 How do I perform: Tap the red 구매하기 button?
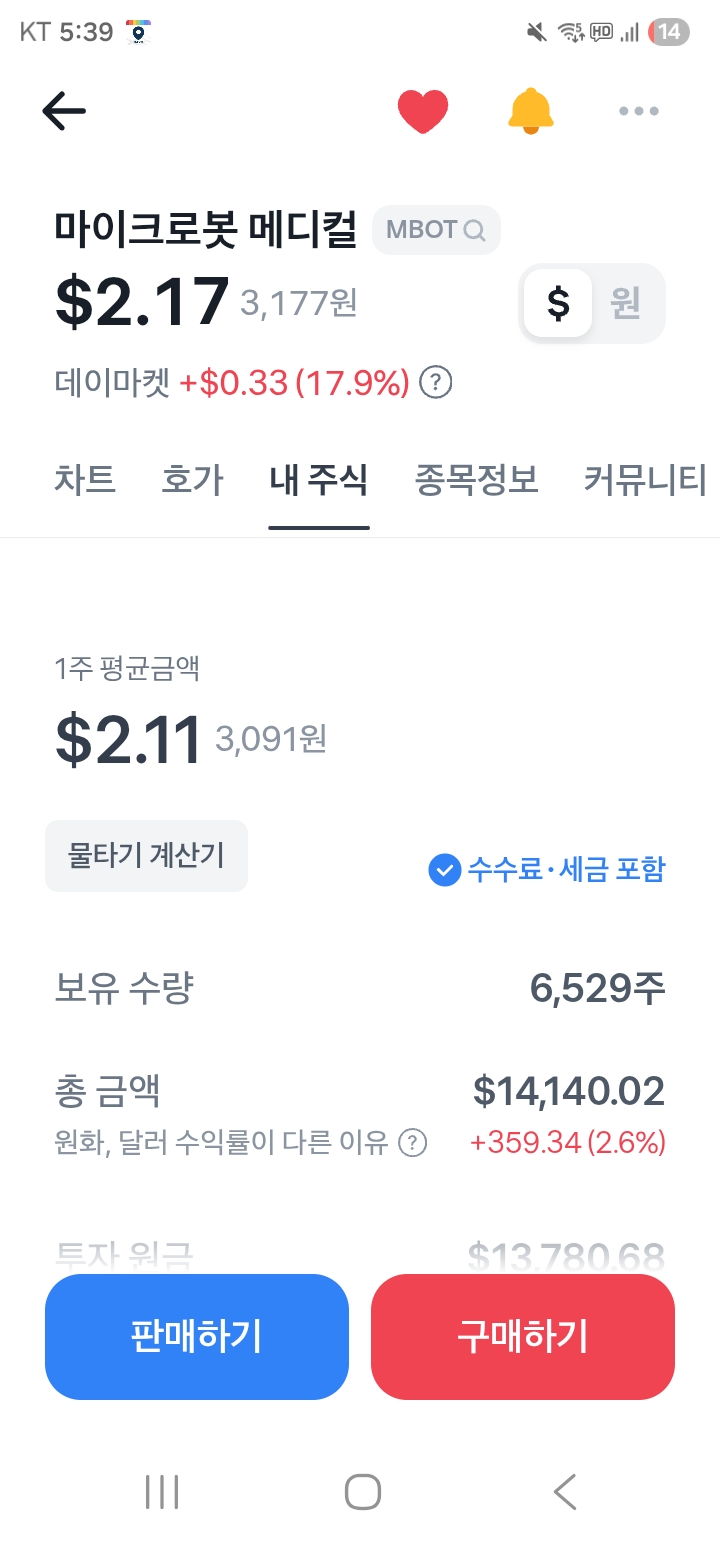click(522, 1336)
